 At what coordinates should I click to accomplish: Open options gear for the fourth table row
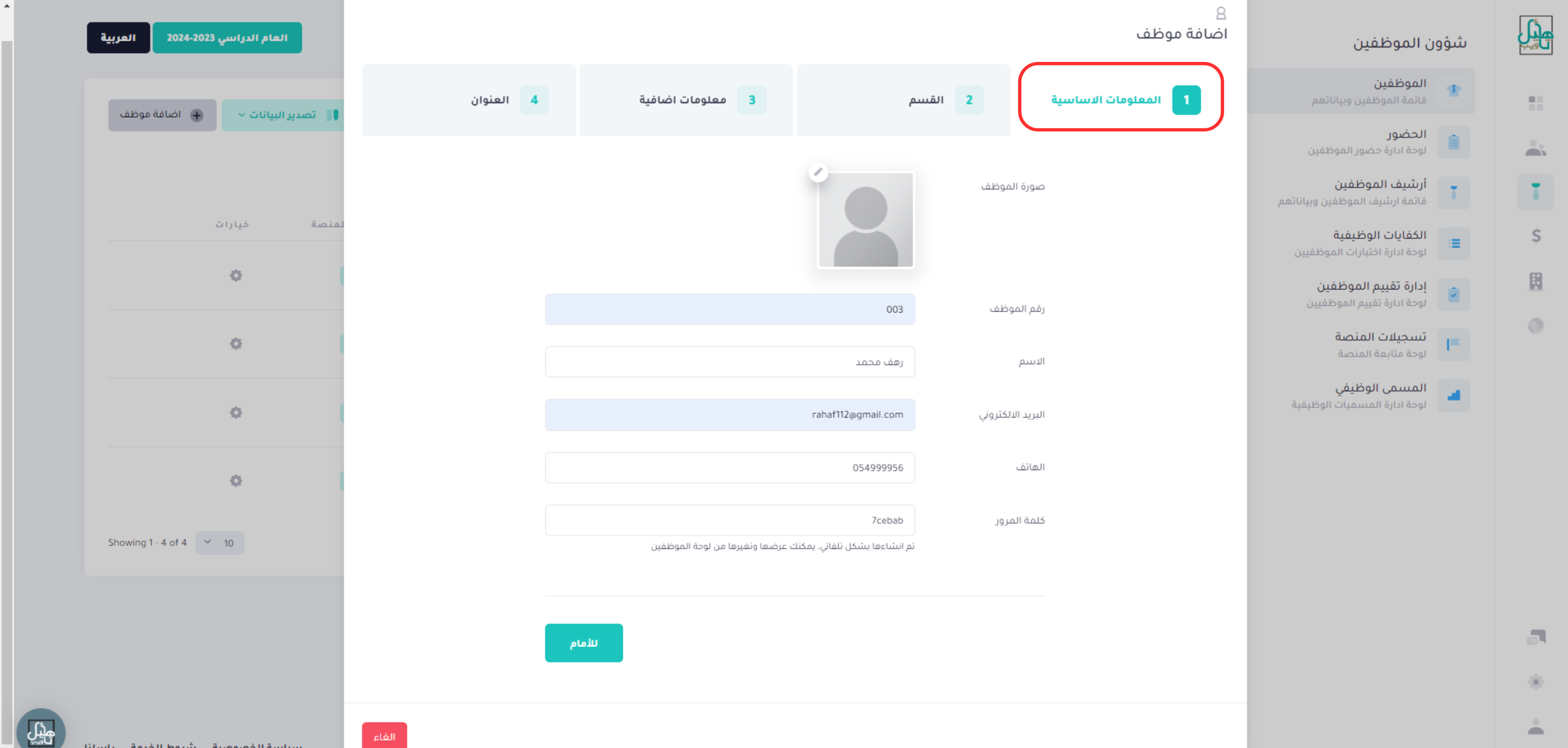(236, 481)
